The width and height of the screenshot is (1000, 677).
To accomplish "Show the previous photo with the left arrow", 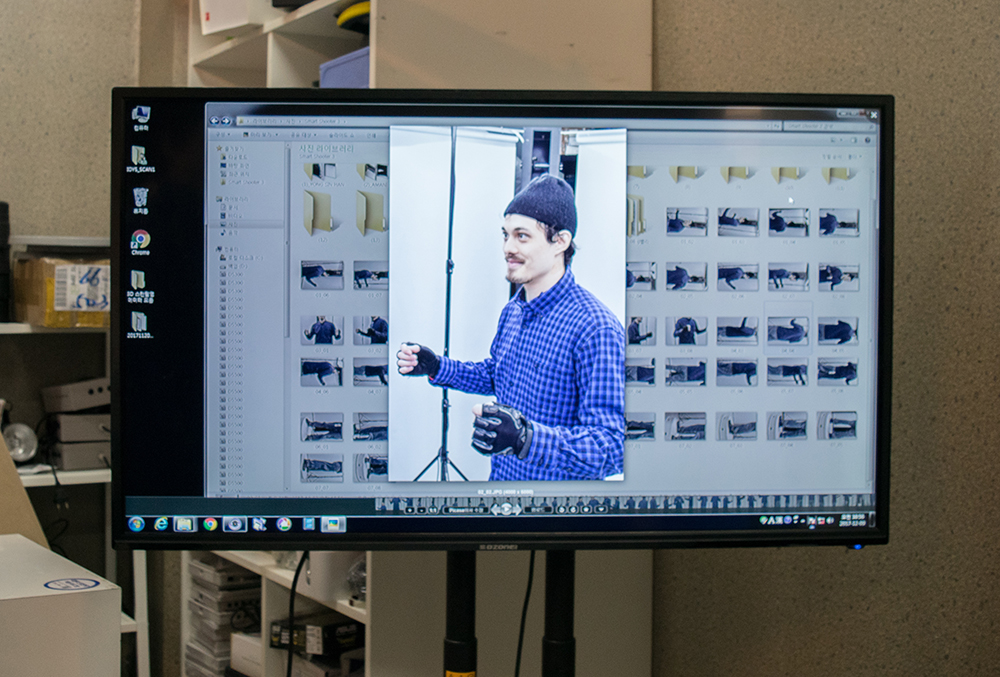I will (x=496, y=509).
